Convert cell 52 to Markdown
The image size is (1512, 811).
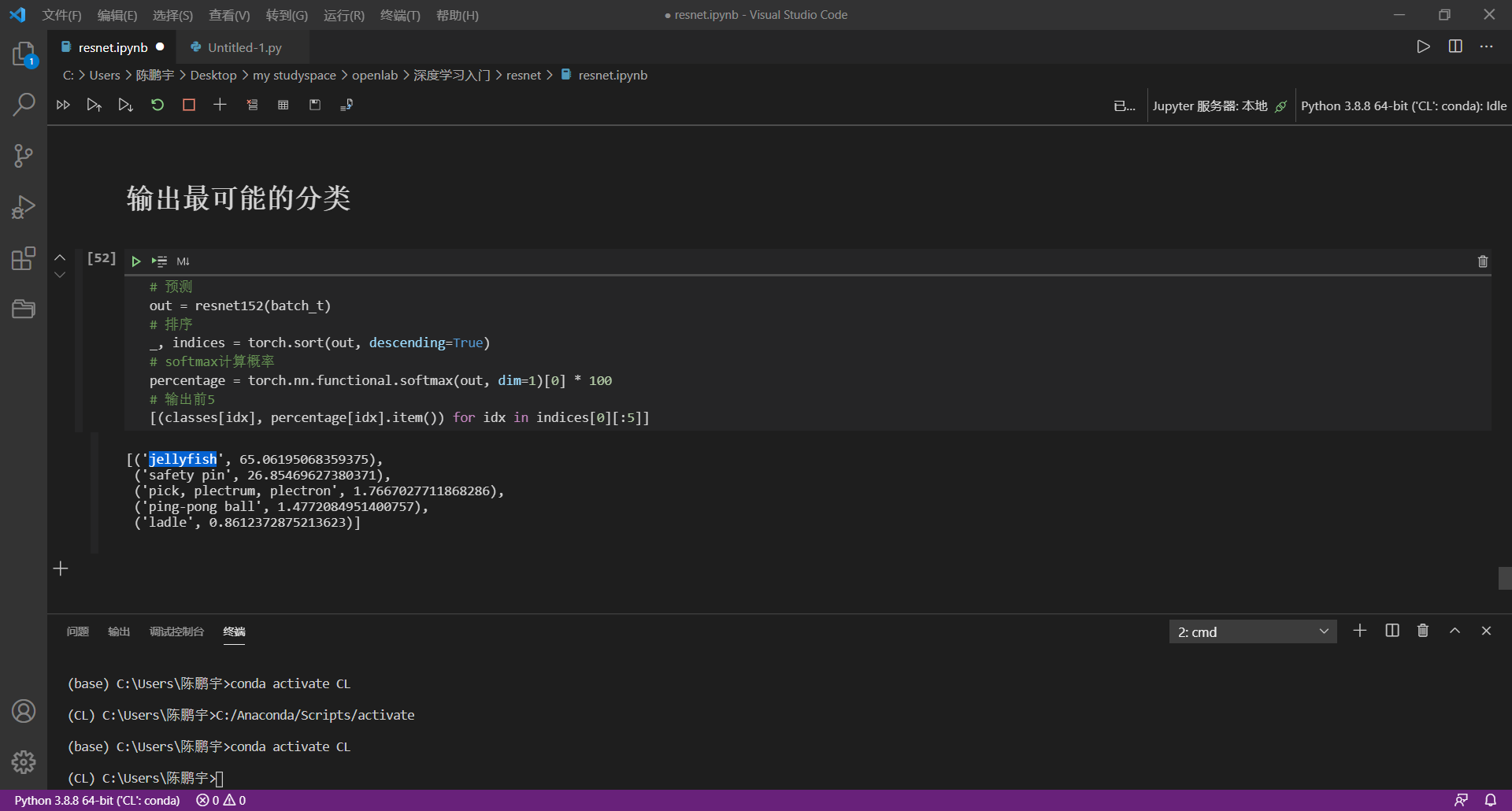(x=183, y=261)
